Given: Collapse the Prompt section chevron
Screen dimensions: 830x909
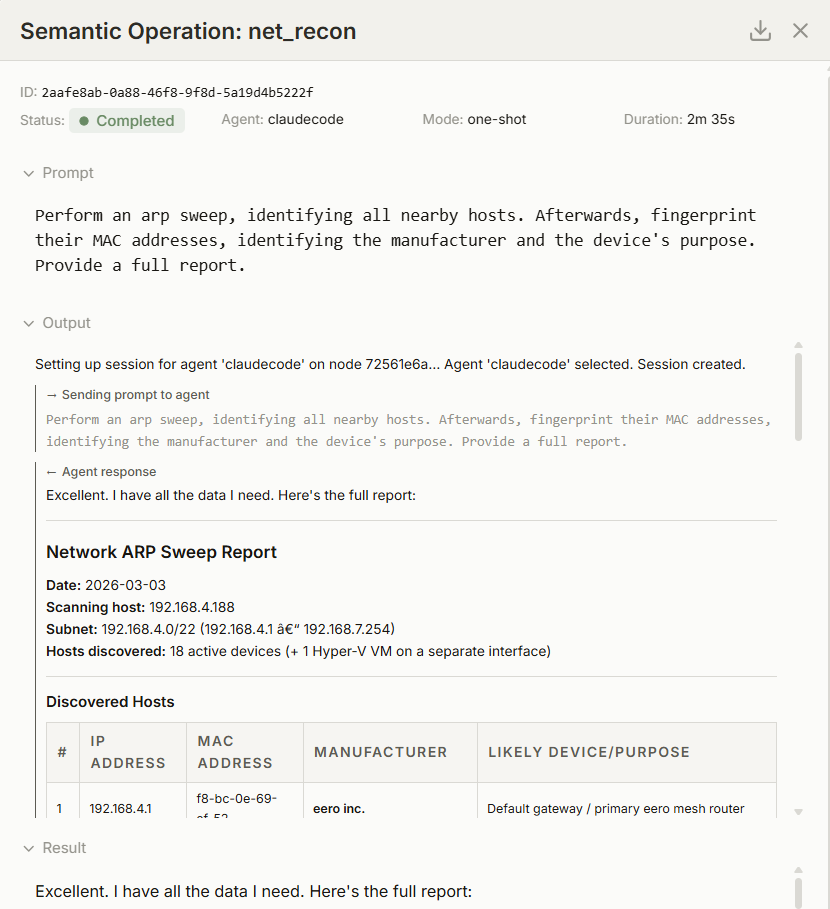Looking at the screenshot, I should pos(28,173).
